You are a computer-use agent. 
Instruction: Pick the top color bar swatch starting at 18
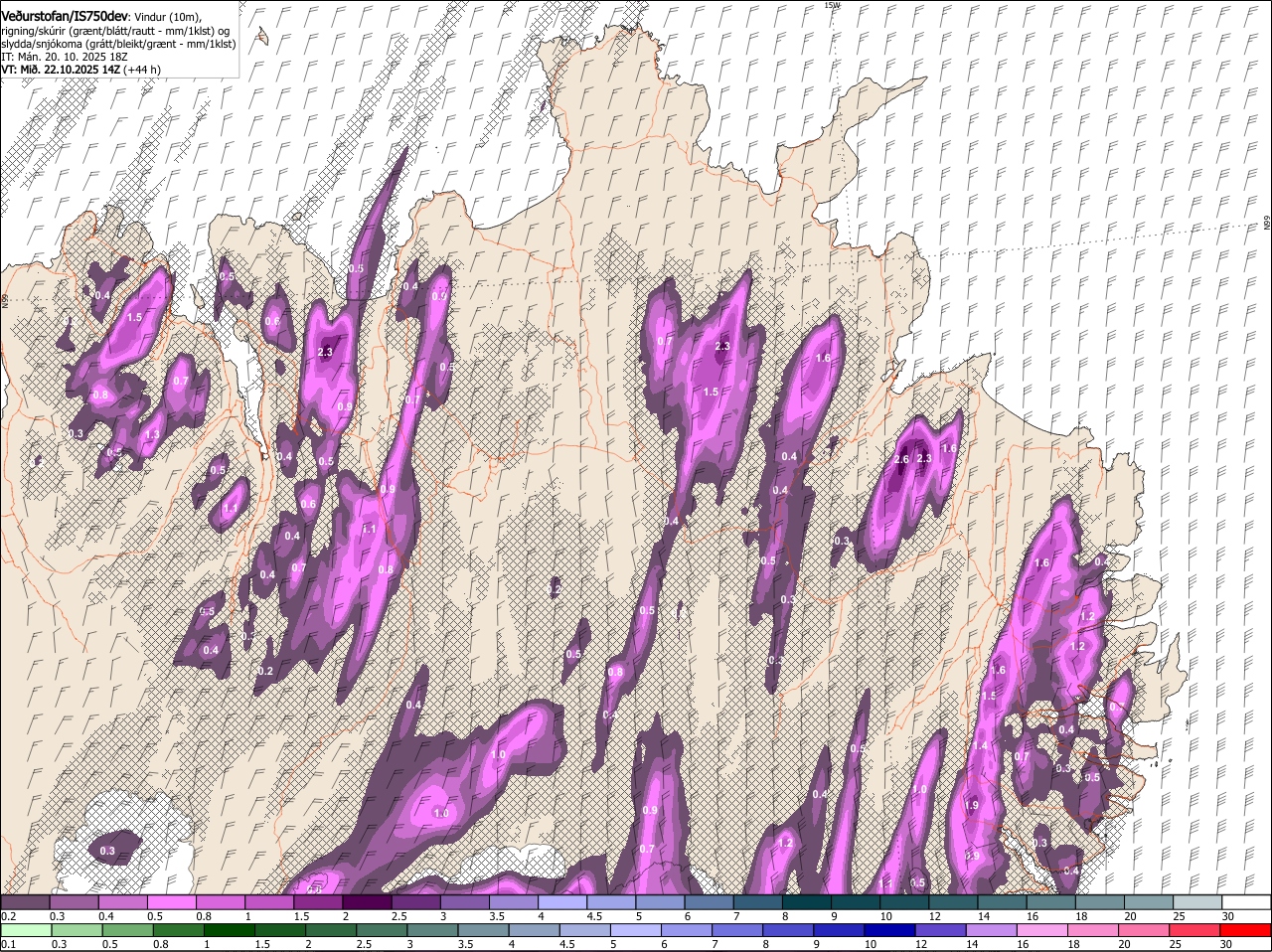point(1099,902)
